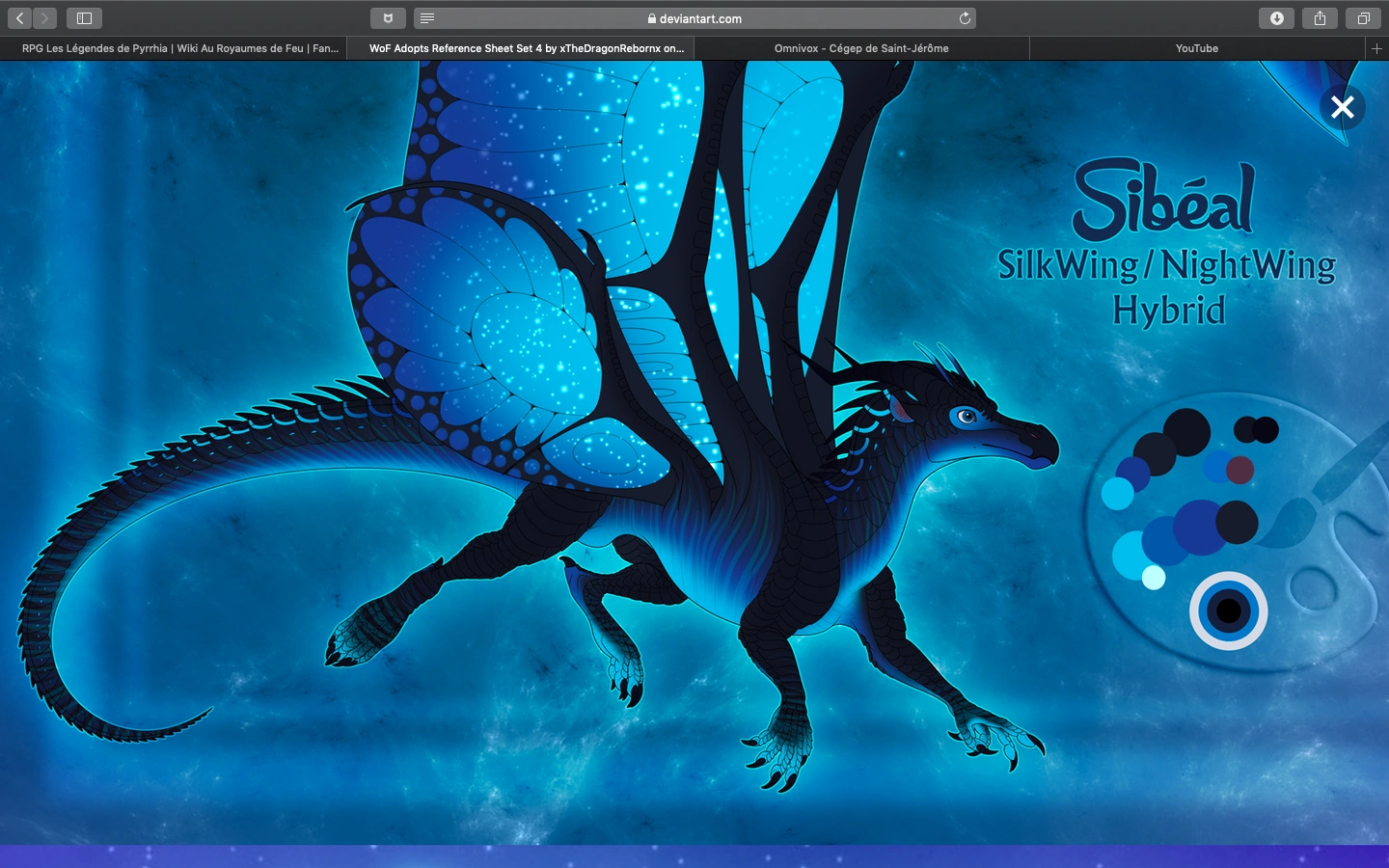The height and width of the screenshot is (868, 1389).
Task: Switch to the RPG Les Légendes de Pyrrhia tab
Action: point(180,48)
